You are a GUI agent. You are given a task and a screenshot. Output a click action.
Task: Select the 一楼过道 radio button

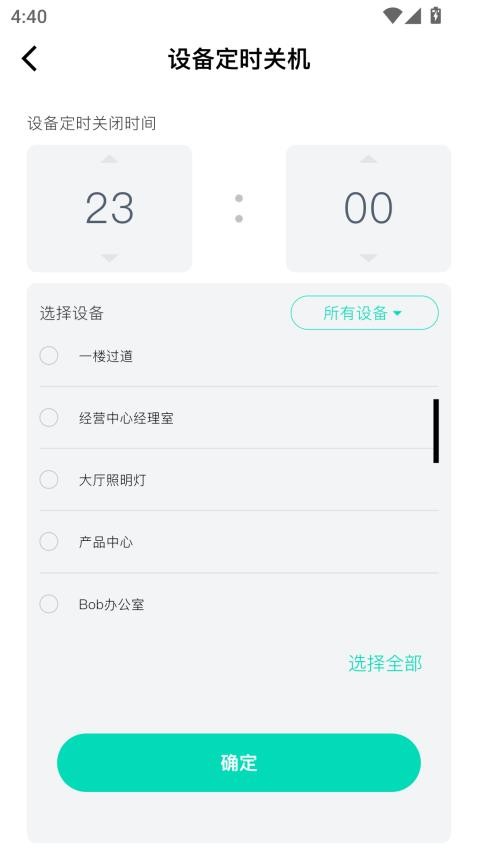tap(49, 356)
